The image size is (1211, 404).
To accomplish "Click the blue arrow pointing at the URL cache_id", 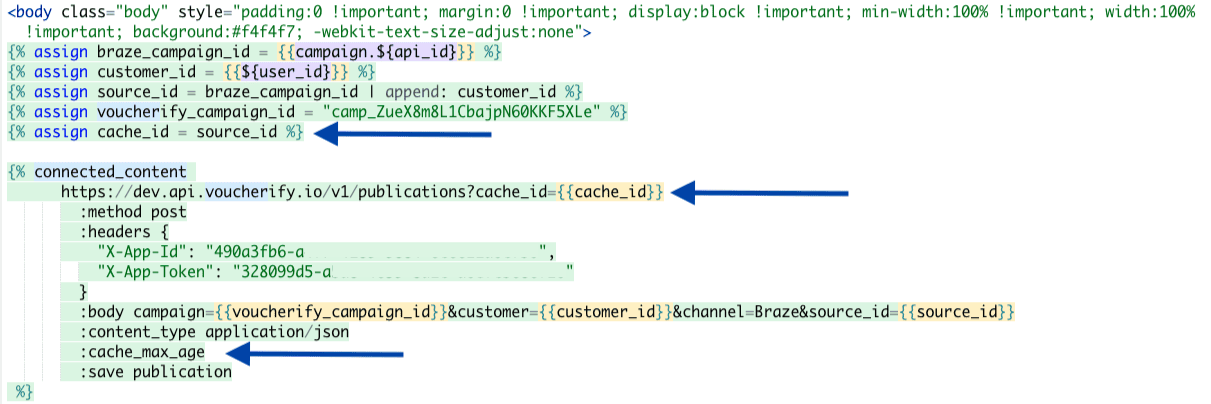I will [x=760, y=192].
